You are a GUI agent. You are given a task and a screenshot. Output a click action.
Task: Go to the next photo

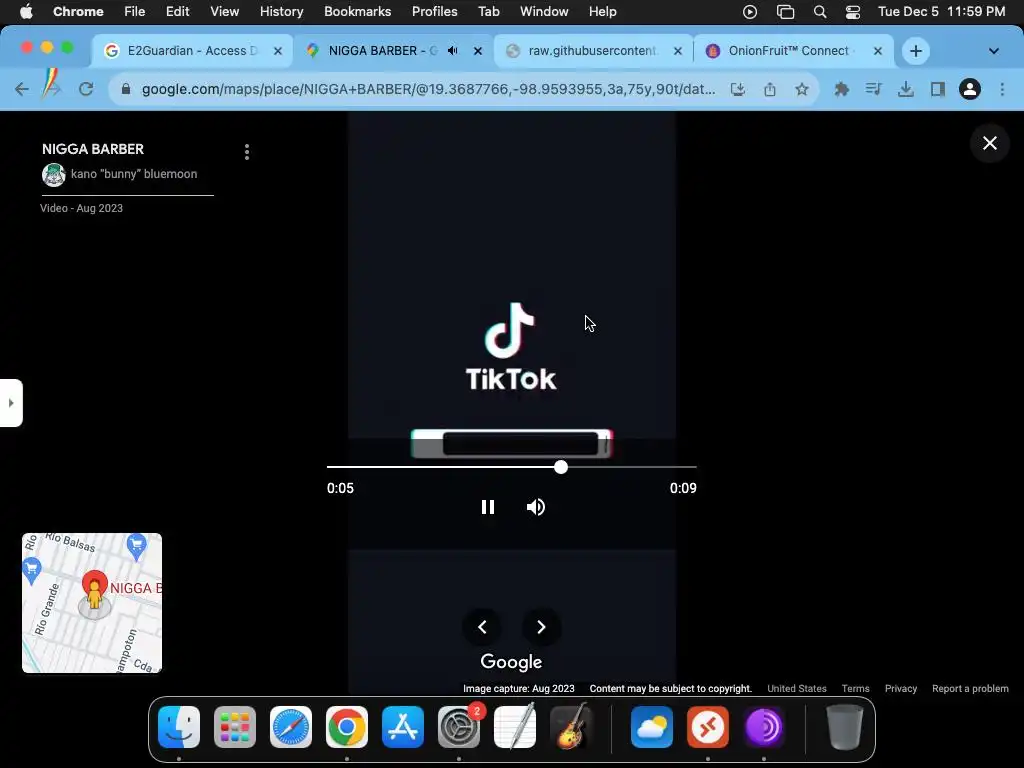pos(541,627)
